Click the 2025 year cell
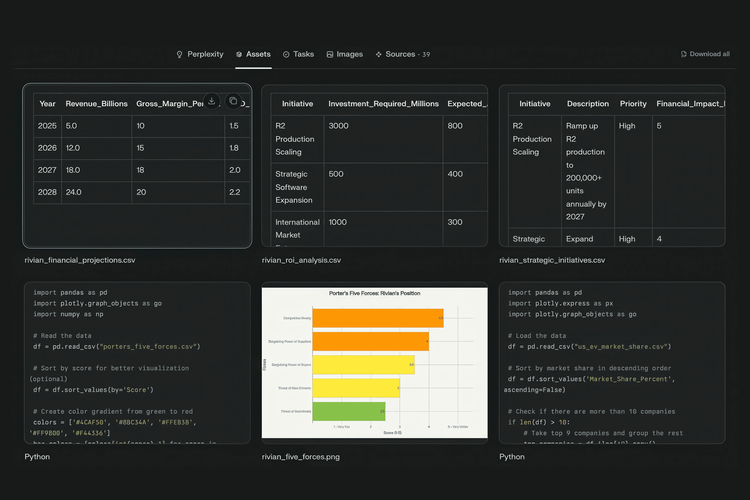The width and height of the screenshot is (750, 500). point(47,126)
